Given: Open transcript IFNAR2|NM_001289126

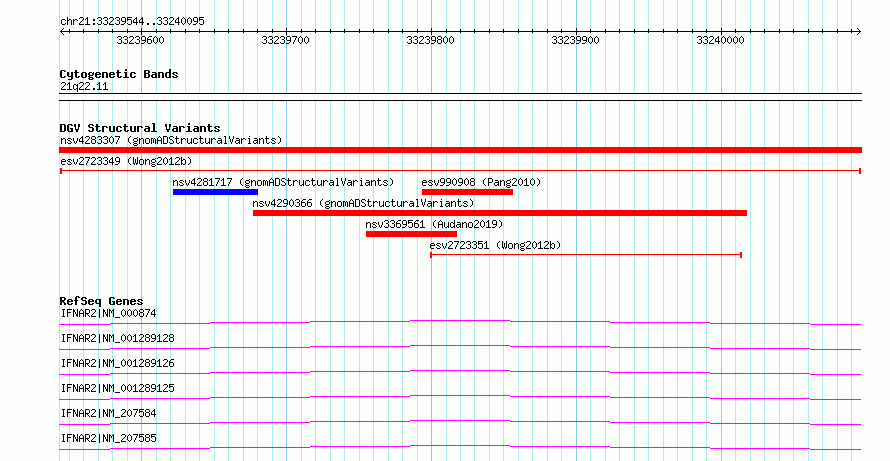Looking at the screenshot, I should tap(117, 363).
